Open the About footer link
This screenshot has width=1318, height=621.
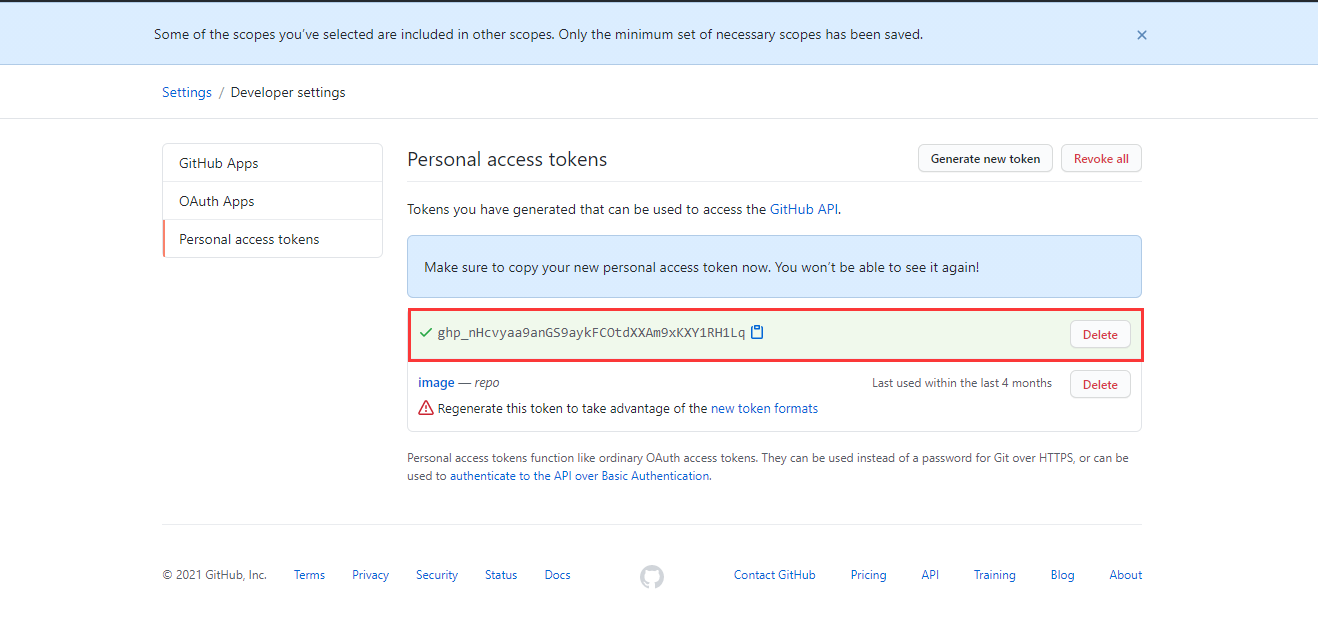1125,575
